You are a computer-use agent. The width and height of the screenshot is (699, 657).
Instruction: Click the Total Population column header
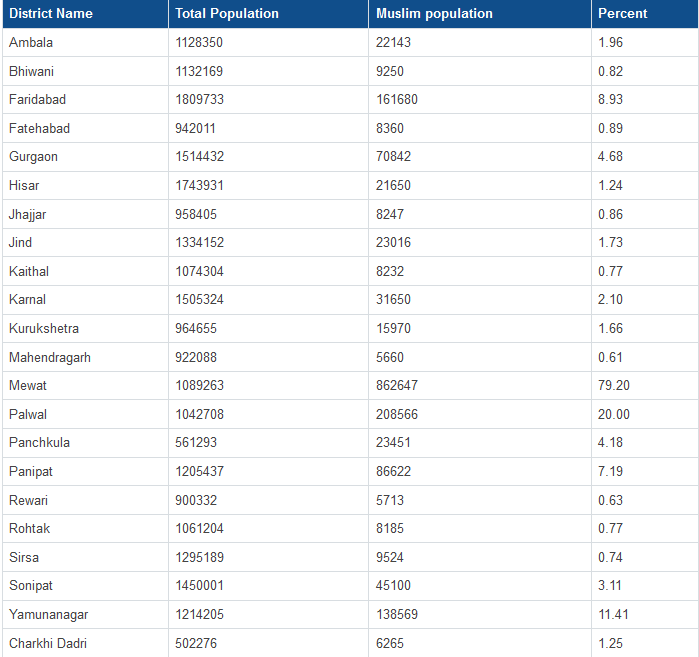[227, 14]
